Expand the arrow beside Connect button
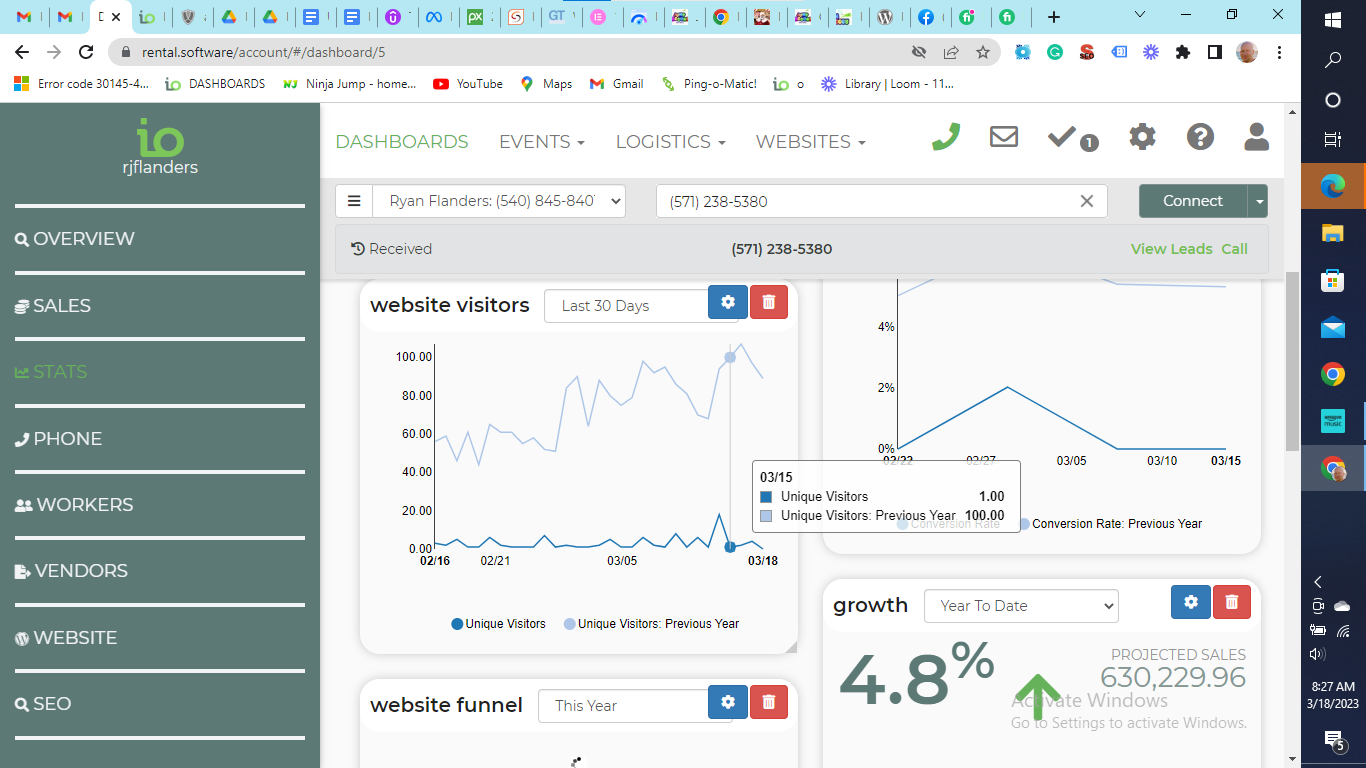This screenshot has width=1366, height=768. 1259,201
